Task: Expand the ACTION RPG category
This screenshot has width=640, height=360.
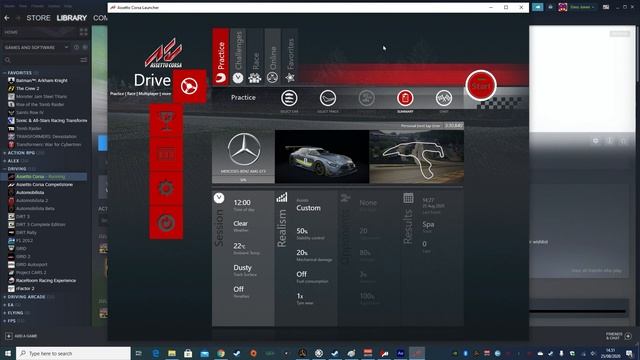Action: [21, 153]
